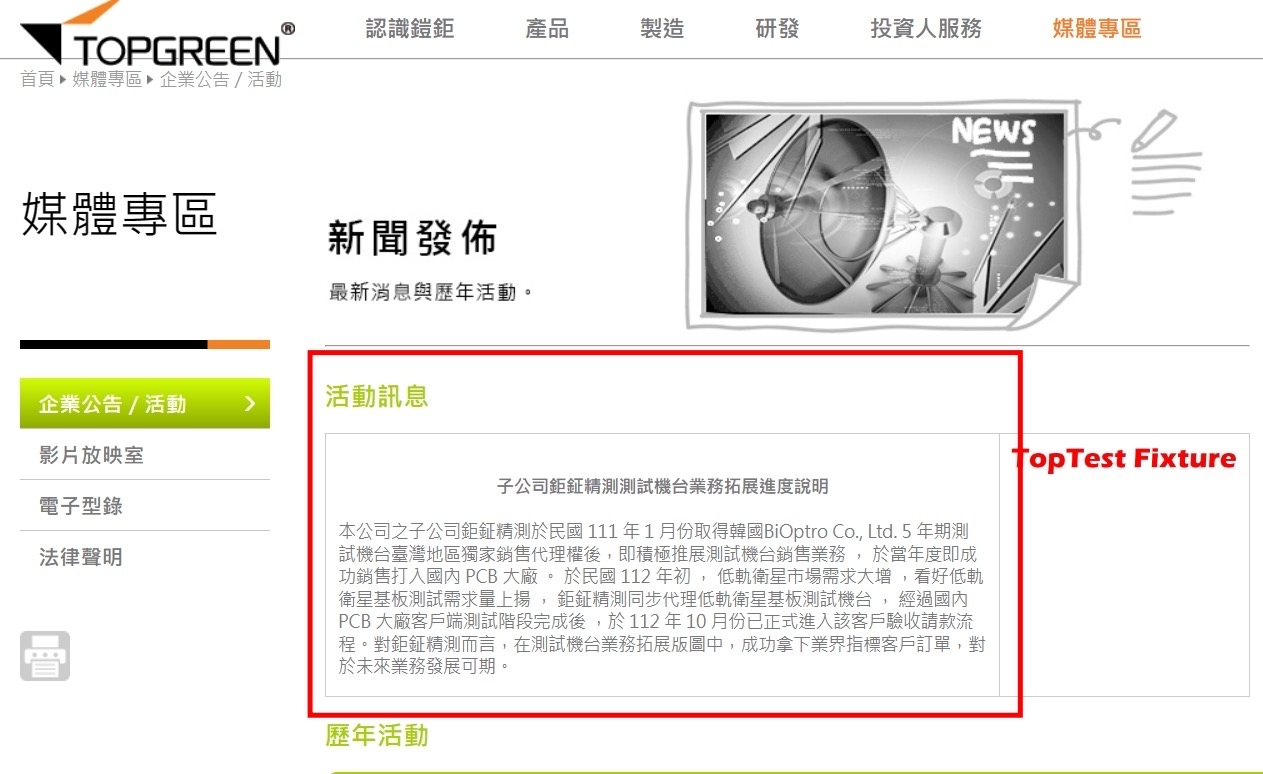Select the 媒體專區 menu item
The width and height of the screenshot is (1263, 774).
click(1097, 29)
